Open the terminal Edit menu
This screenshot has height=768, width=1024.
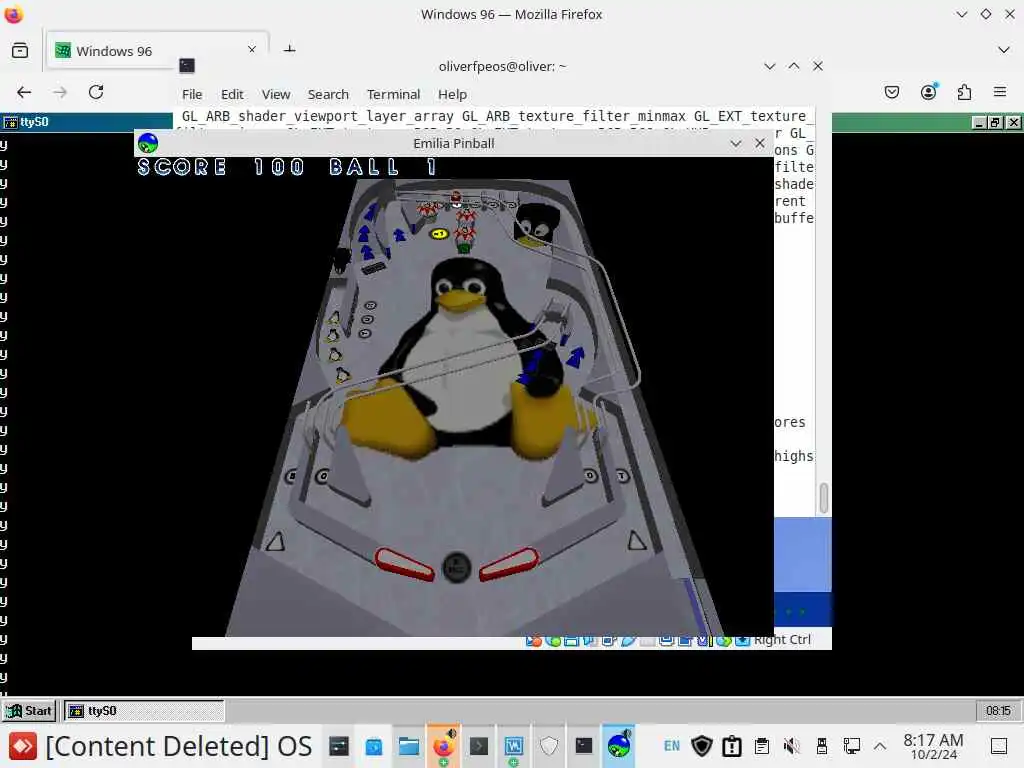(x=232, y=95)
